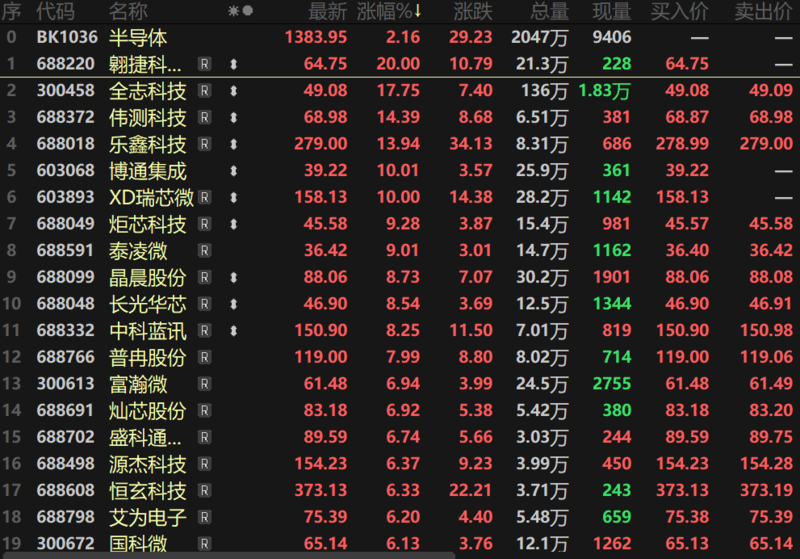Click the R badge next to 泰凌微

click(x=204, y=250)
